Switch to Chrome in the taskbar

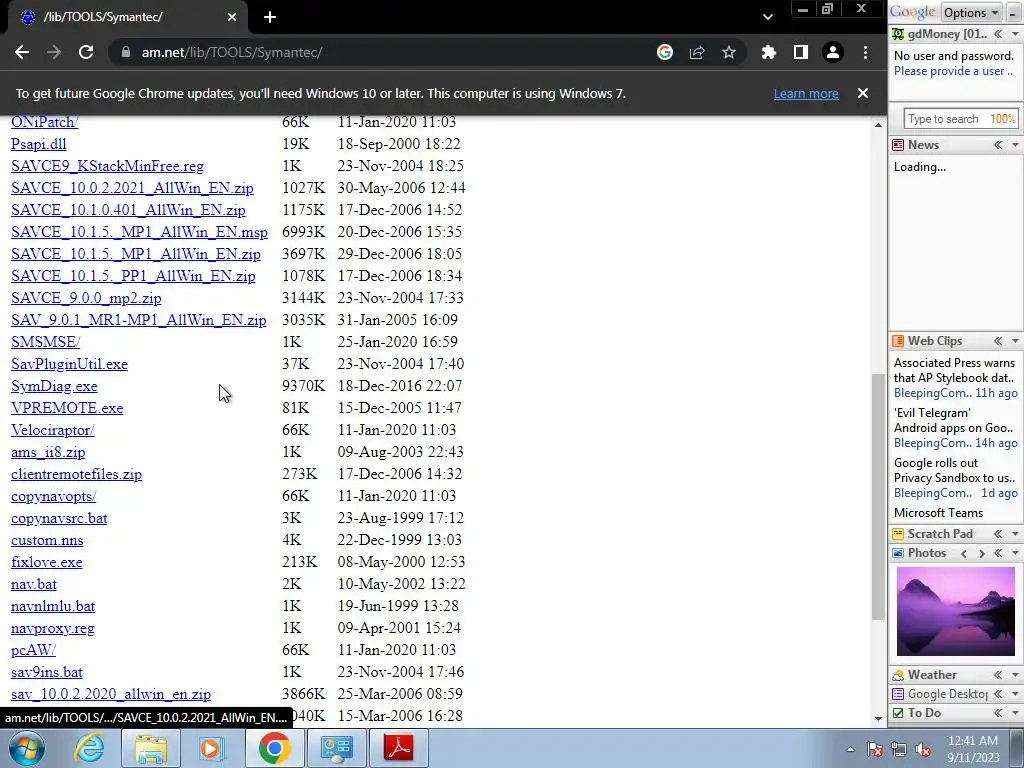[274, 748]
